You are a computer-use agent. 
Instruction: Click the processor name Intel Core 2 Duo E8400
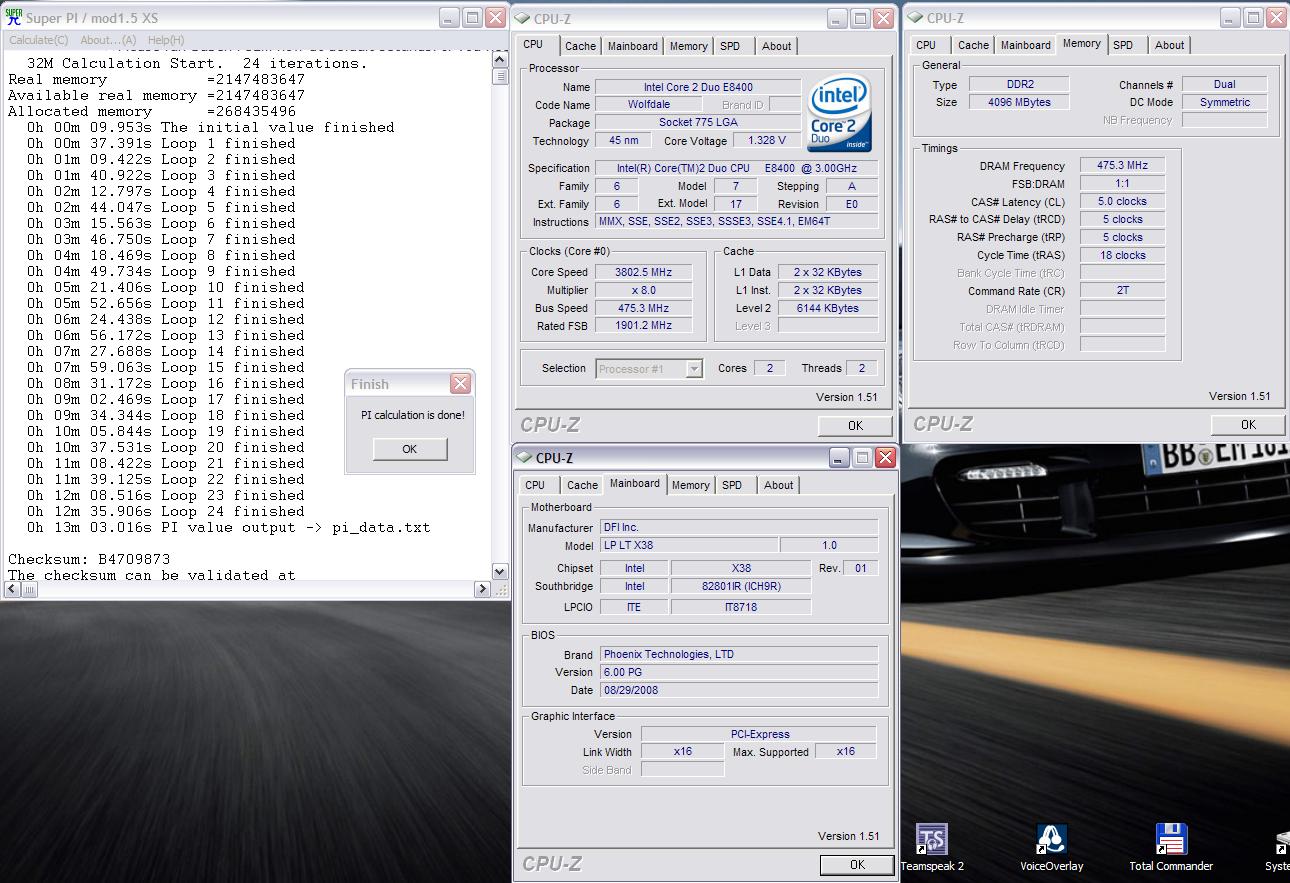(698, 87)
